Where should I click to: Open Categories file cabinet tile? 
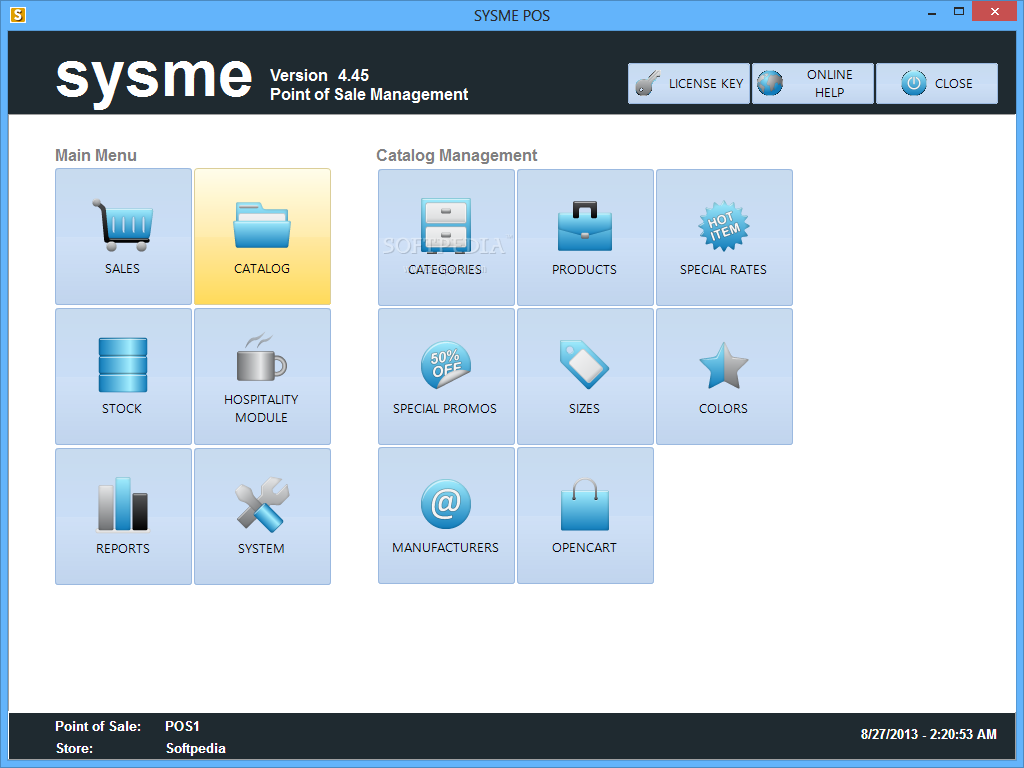(x=447, y=237)
